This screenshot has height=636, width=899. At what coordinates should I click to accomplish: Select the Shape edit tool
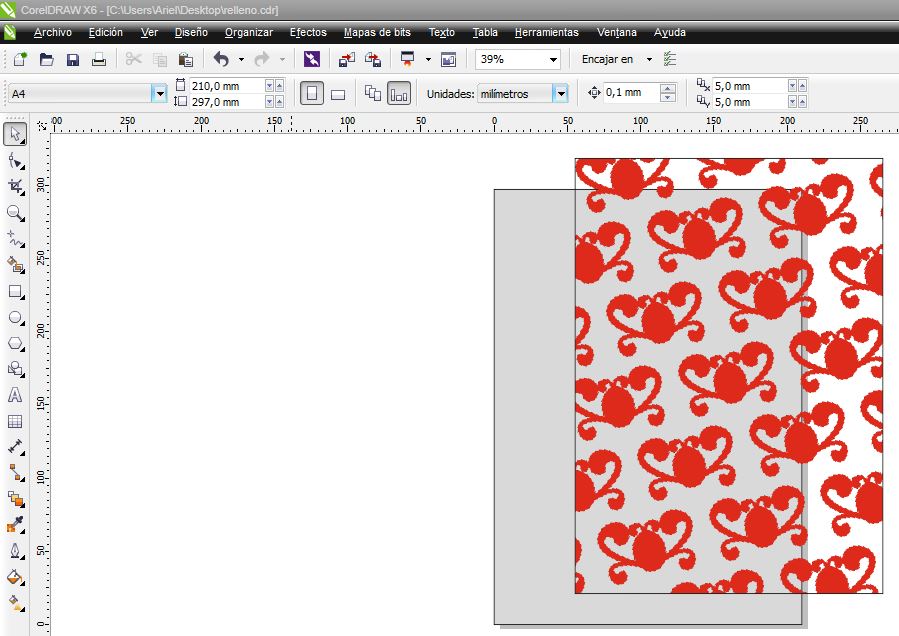pyautogui.click(x=15, y=161)
